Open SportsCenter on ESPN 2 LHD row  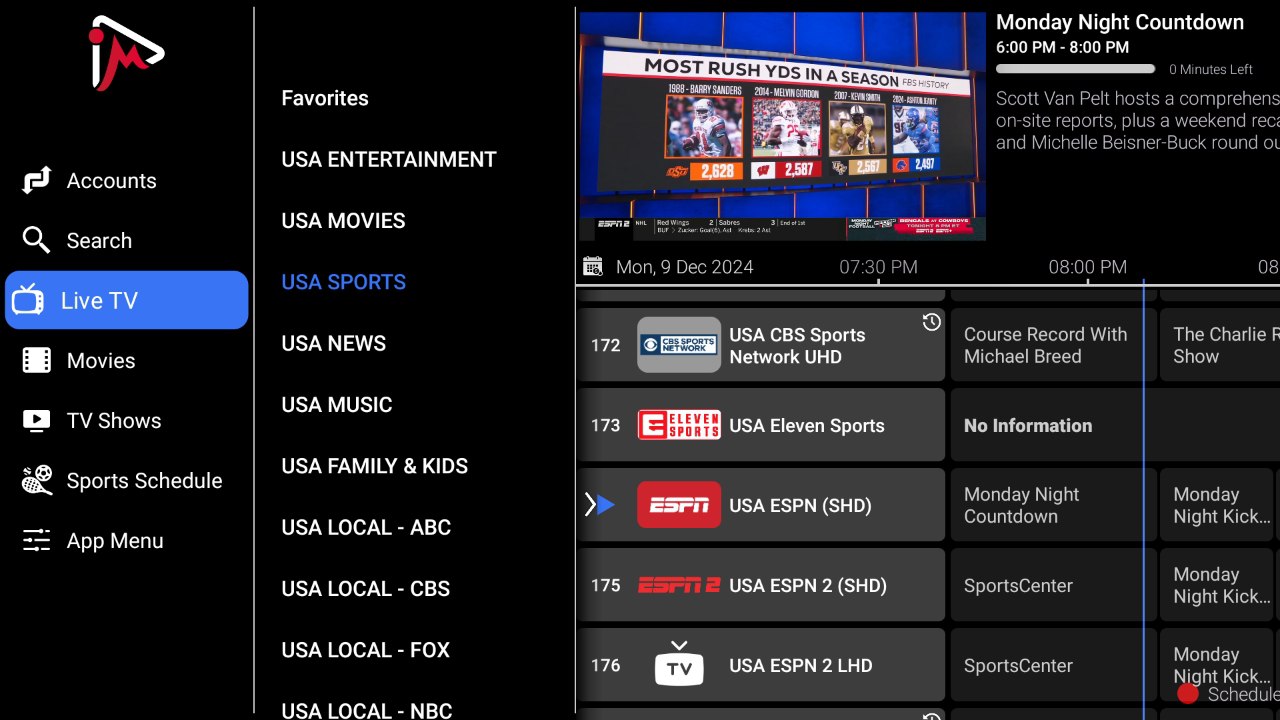pos(1053,665)
